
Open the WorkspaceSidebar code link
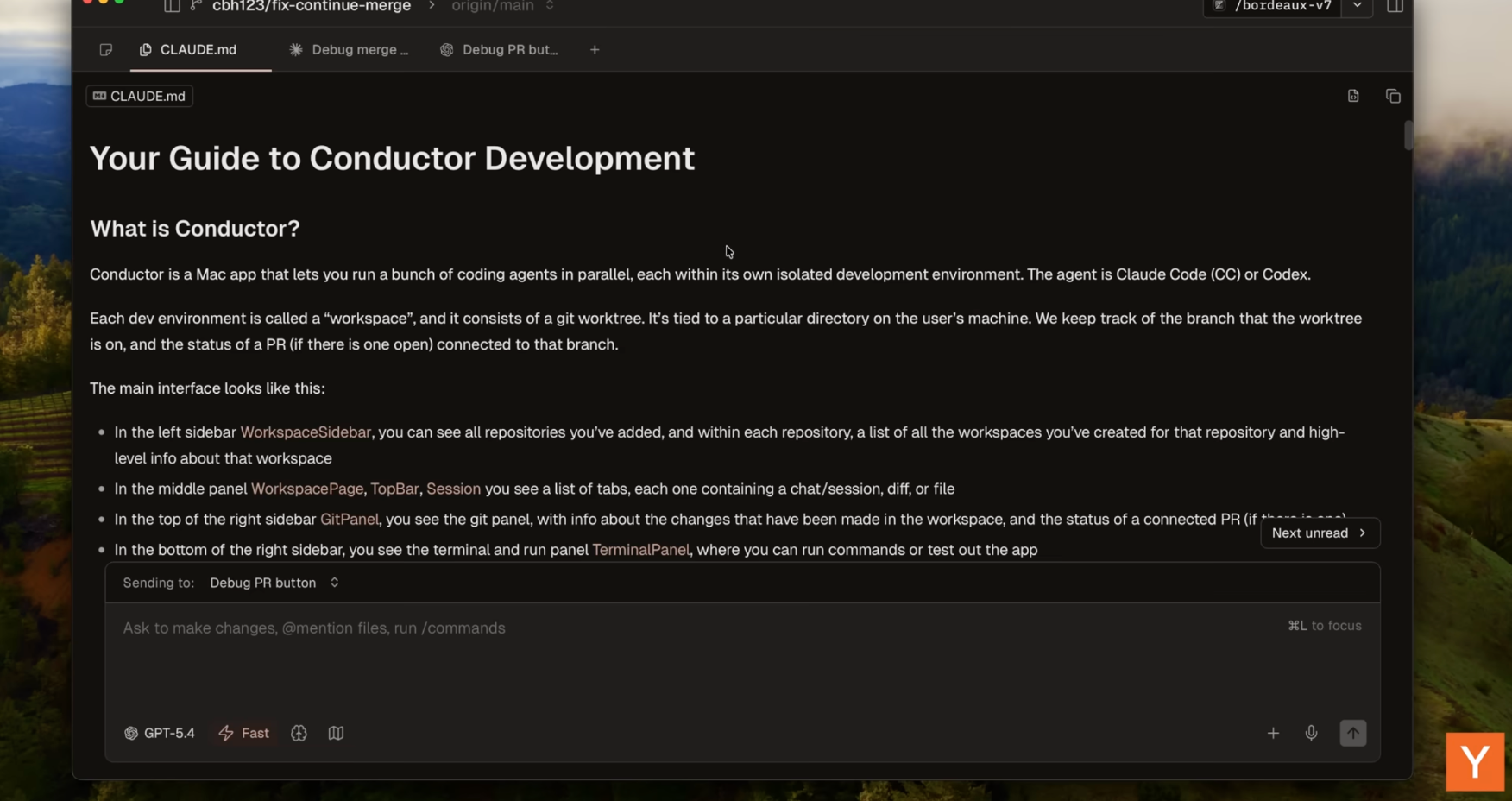coord(306,432)
